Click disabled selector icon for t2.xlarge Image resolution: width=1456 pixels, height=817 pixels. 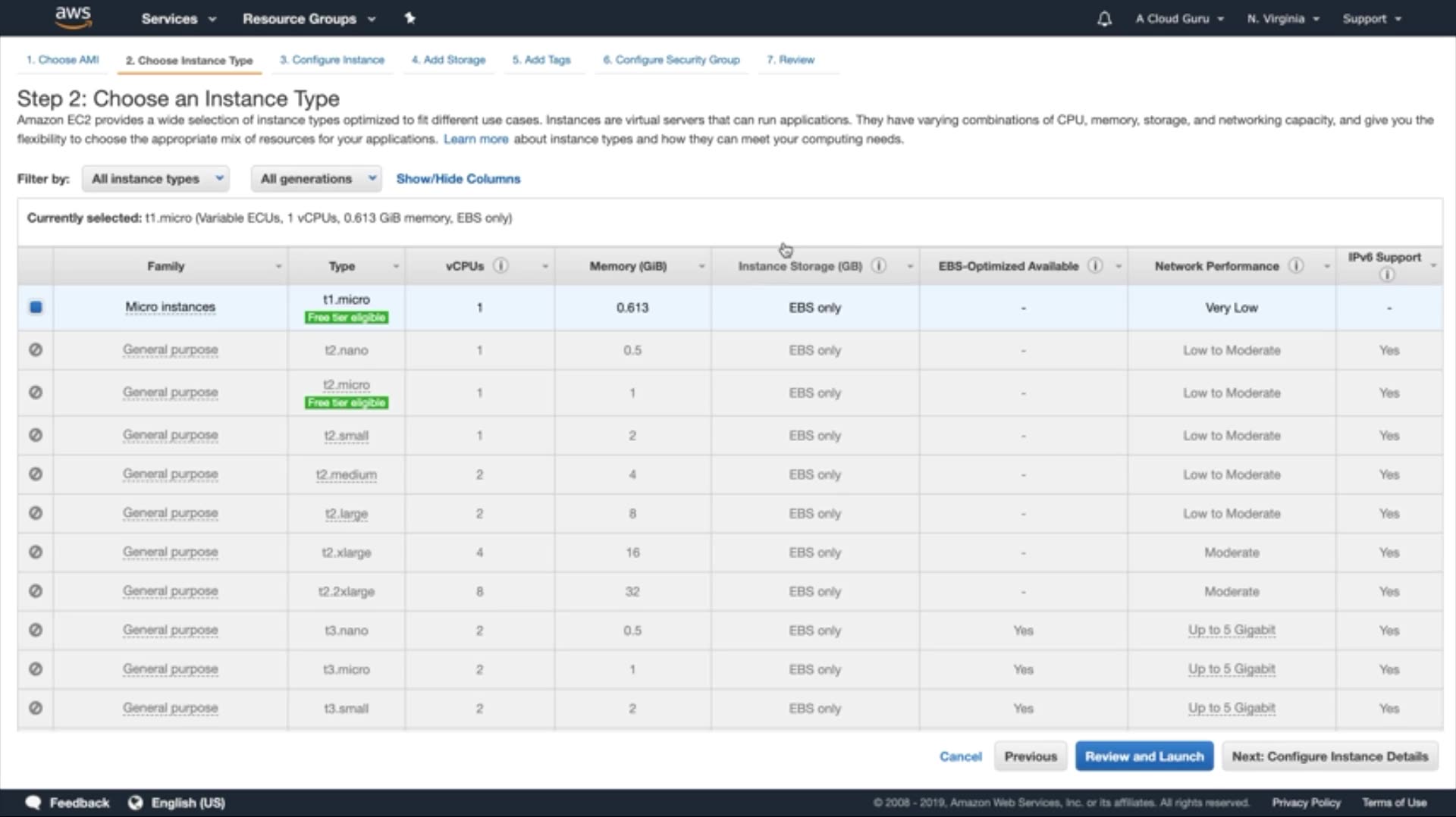pos(36,552)
